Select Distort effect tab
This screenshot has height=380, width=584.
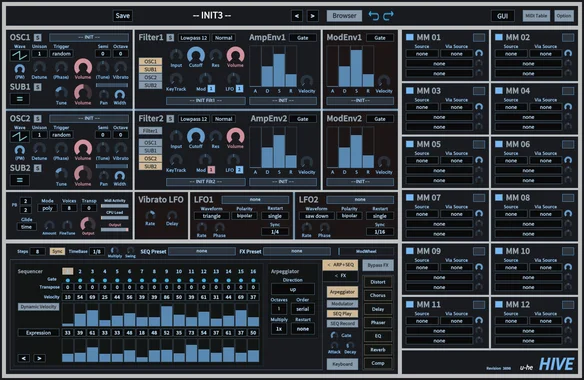(x=378, y=282)
